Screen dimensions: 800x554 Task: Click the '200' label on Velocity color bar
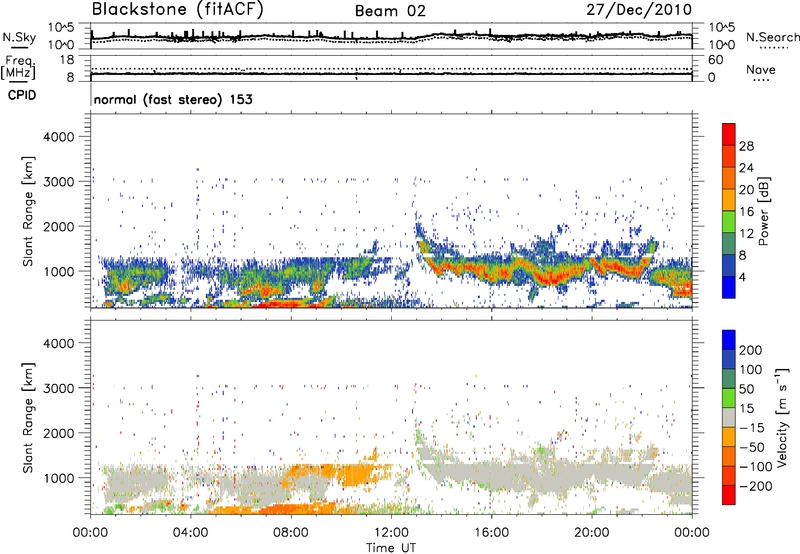pos(751,350)
